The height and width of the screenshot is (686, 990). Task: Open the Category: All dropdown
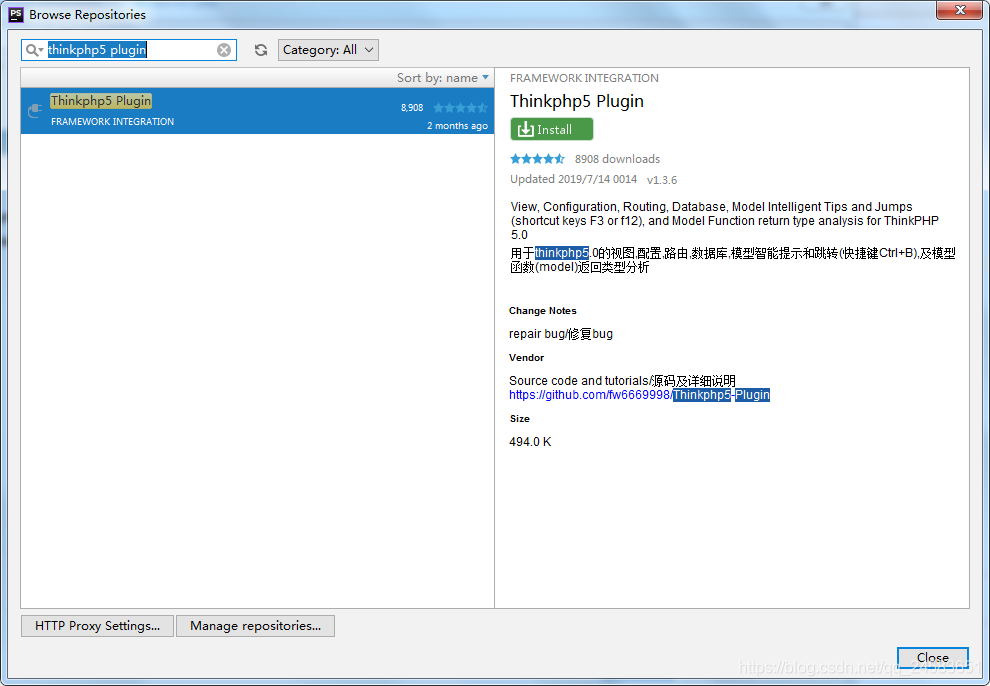click(x=328, y=50)
